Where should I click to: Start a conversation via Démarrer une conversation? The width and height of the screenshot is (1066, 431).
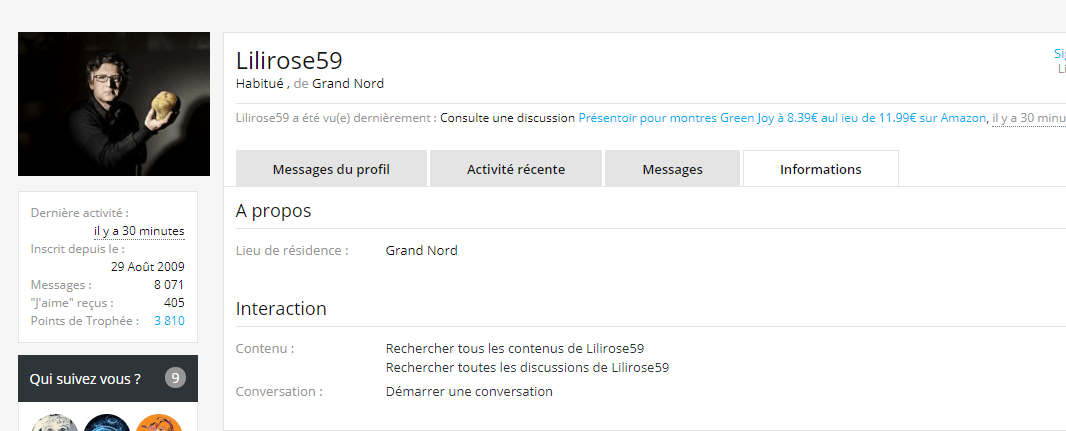coord(469,391)
